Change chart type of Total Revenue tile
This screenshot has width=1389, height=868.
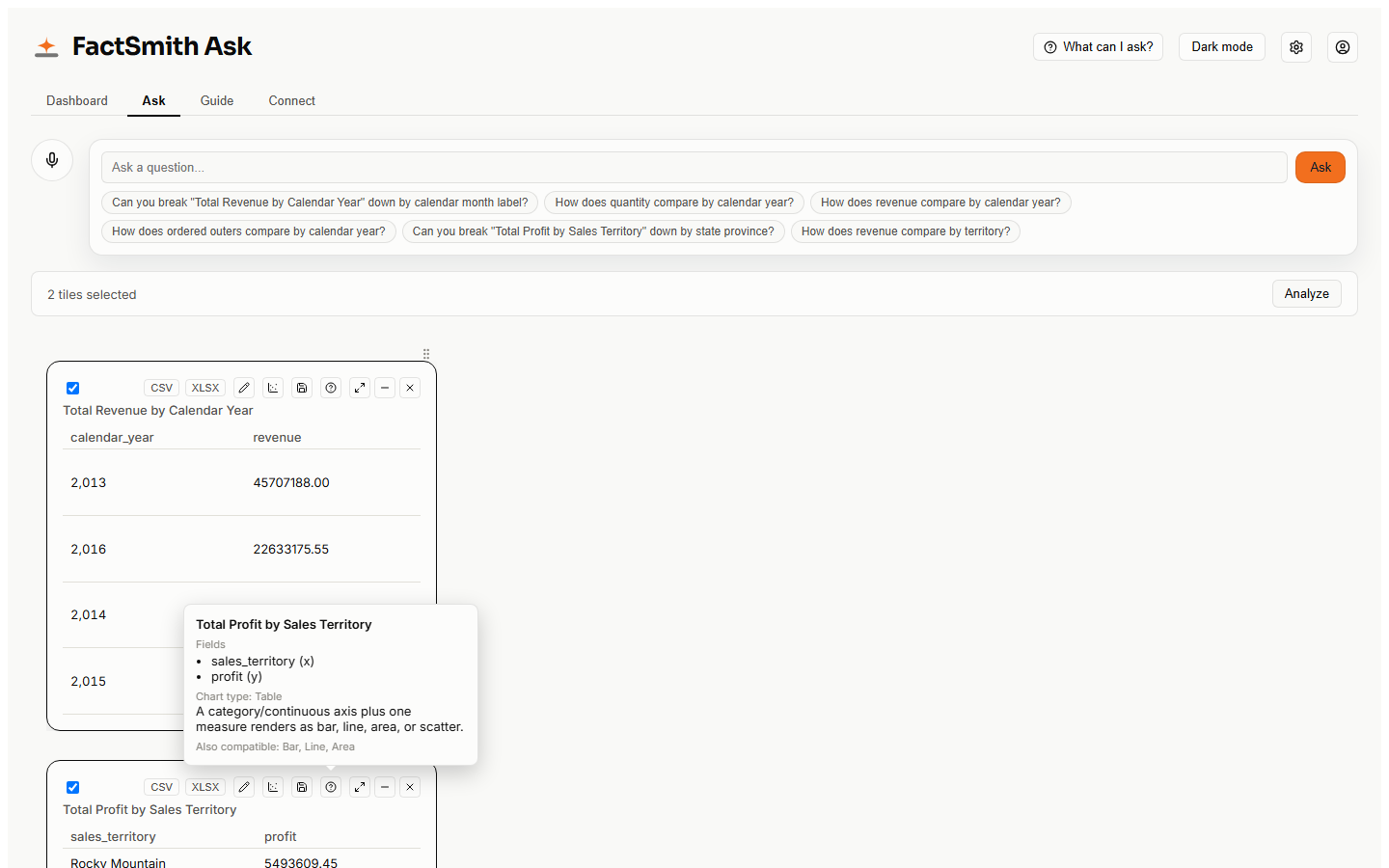click(x=273, y=388)
